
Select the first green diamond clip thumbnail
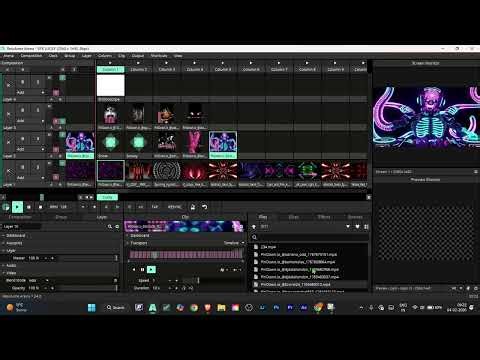pyautogui.click(x=111, y=142)
